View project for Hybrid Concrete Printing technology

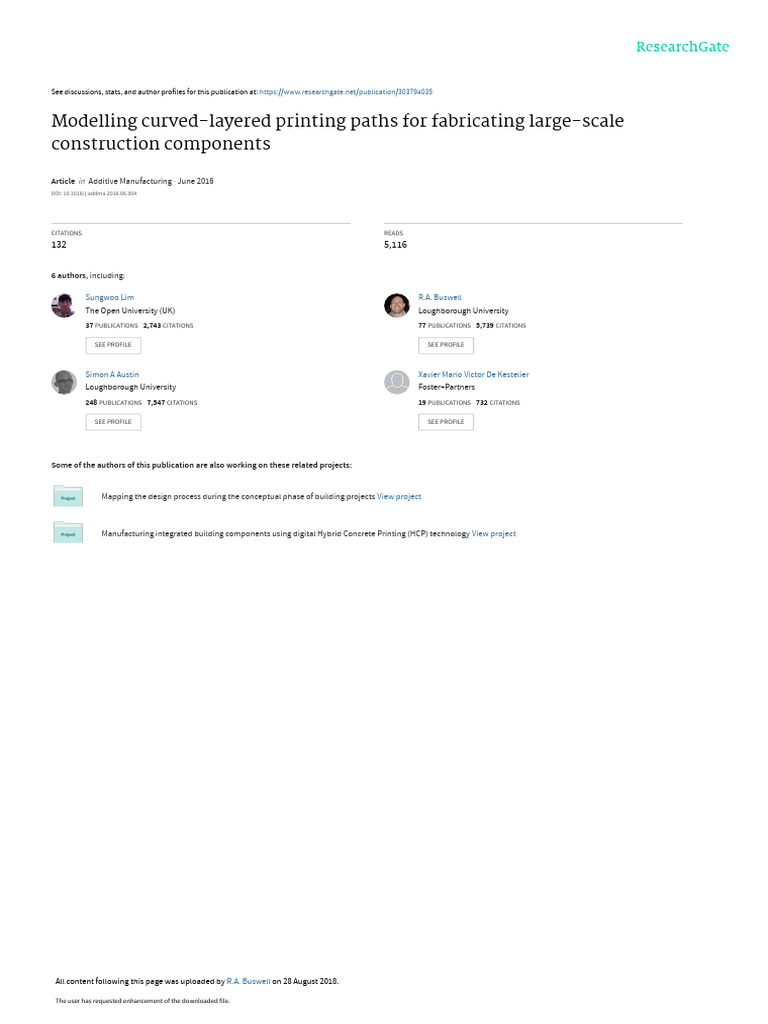(494, 534)
